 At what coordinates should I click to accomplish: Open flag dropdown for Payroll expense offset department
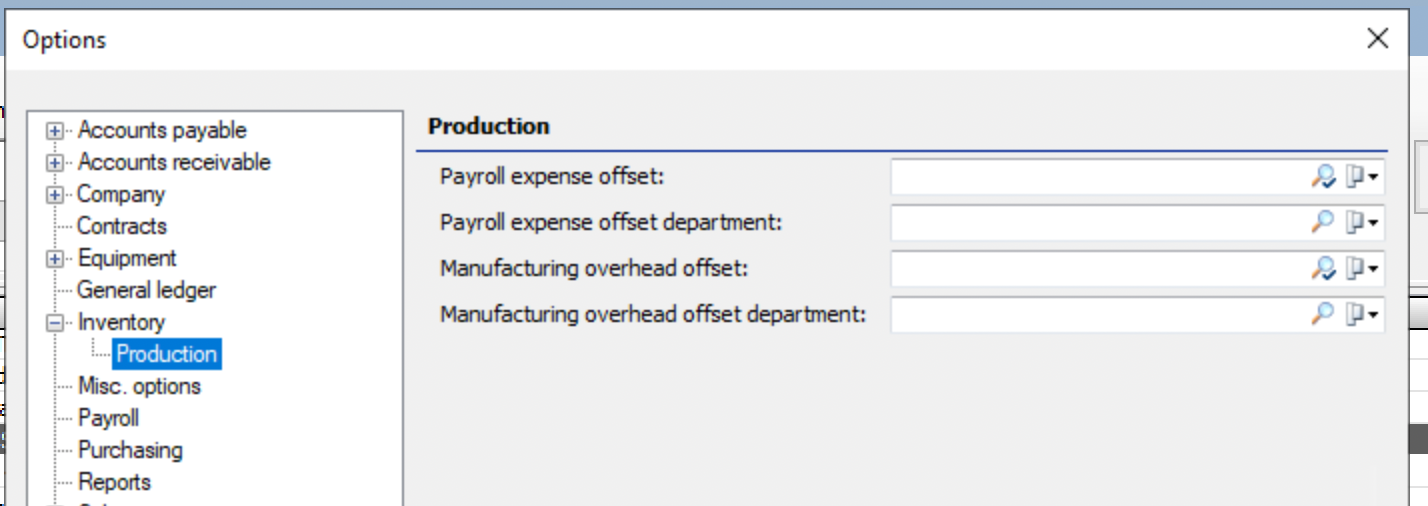[1362, 222]
